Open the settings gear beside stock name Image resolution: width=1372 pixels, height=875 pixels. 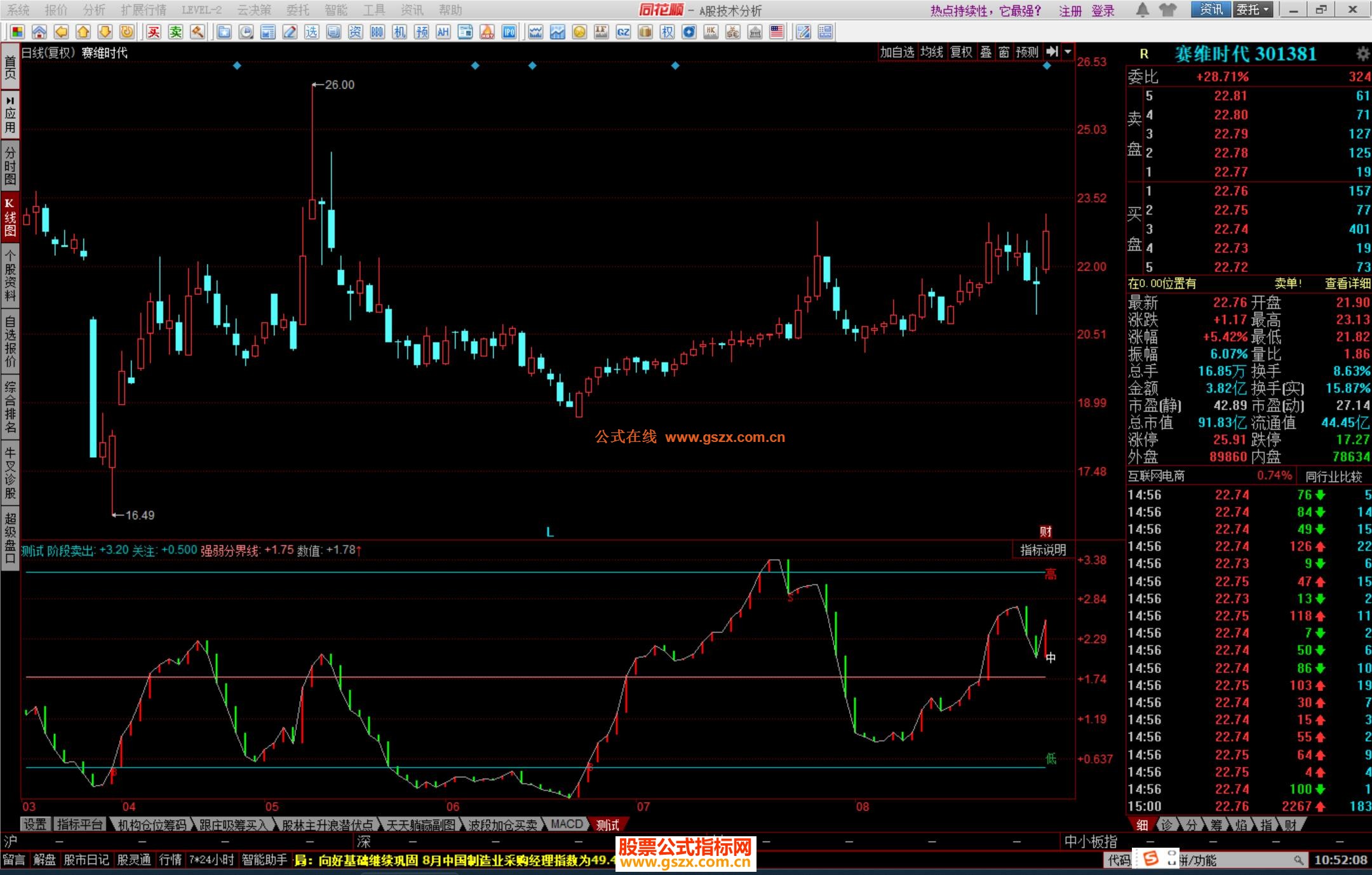[1362, 54]
